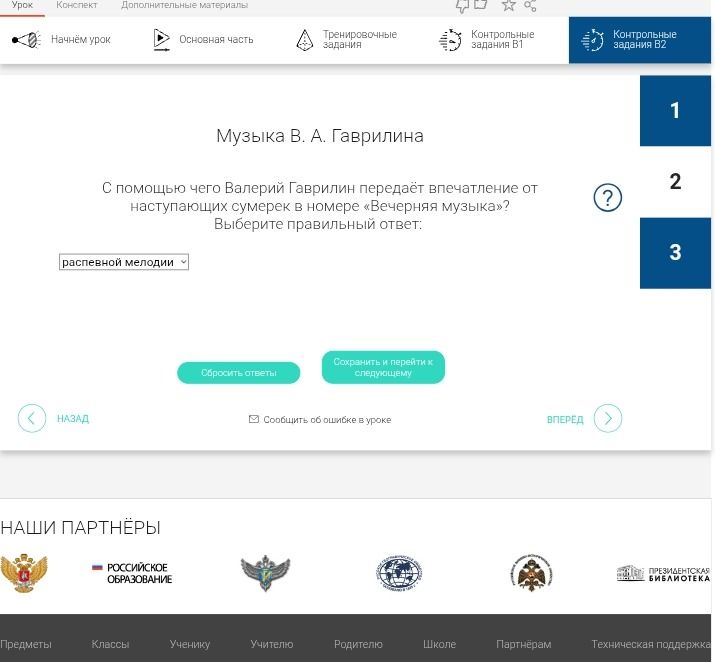The height and width of the screenshot is (662, 715).
Task: Switch to the Дополнительные материалы tab
Action: coord(185,5)
